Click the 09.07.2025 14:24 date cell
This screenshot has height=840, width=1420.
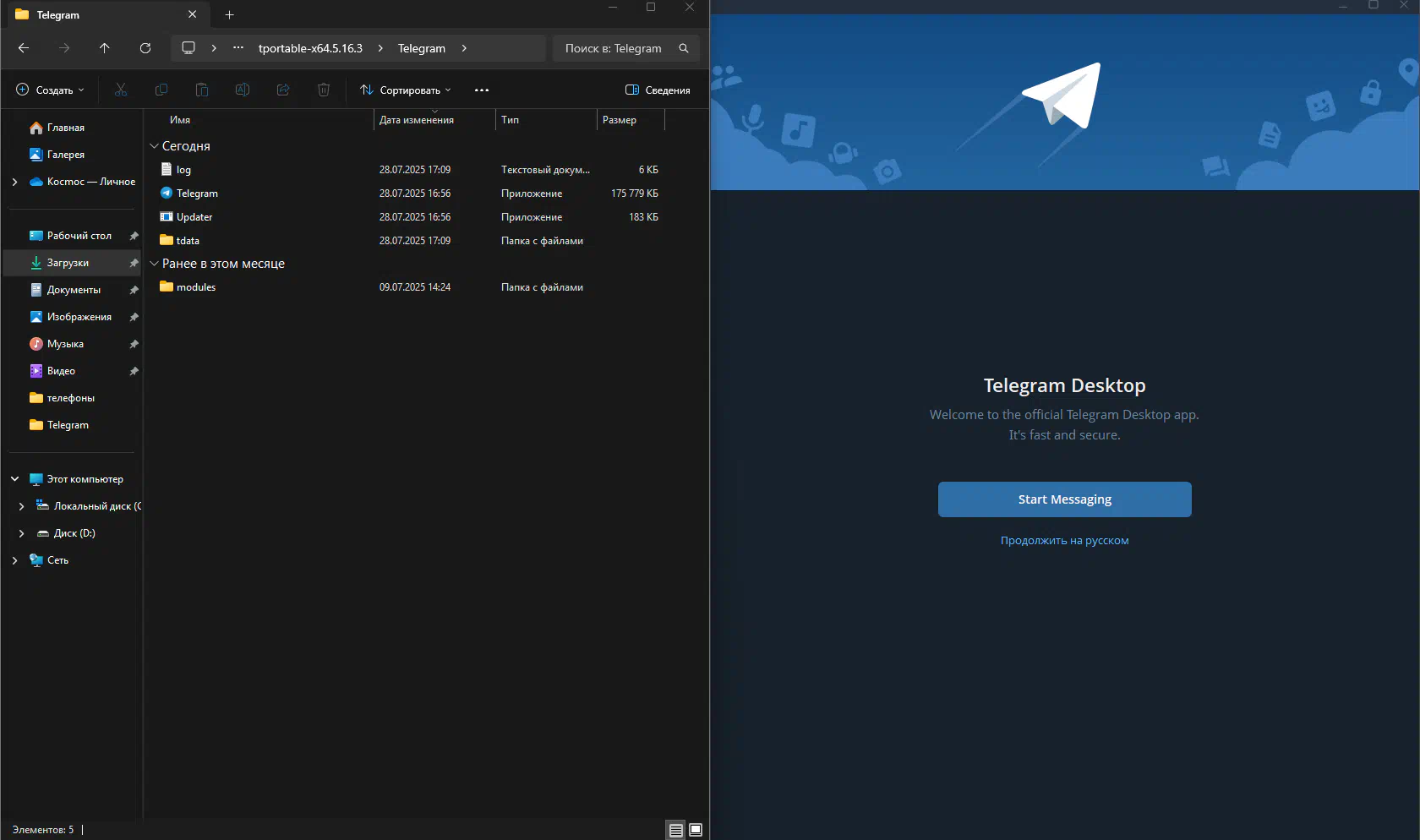[x=415, y=287]
